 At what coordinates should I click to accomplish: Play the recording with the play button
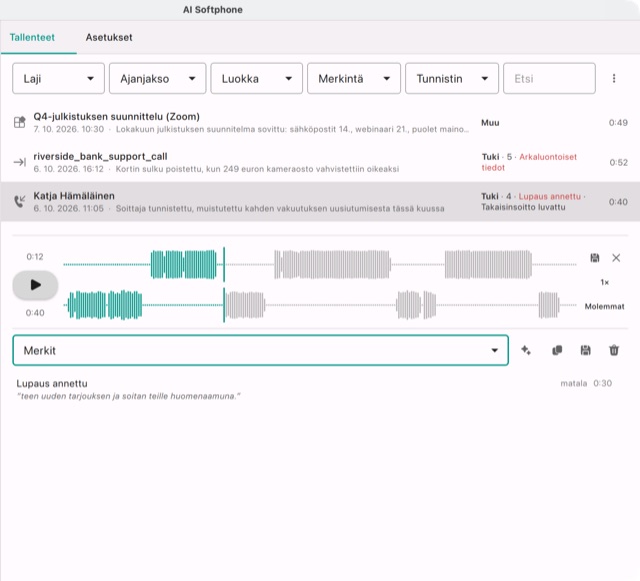35,285
